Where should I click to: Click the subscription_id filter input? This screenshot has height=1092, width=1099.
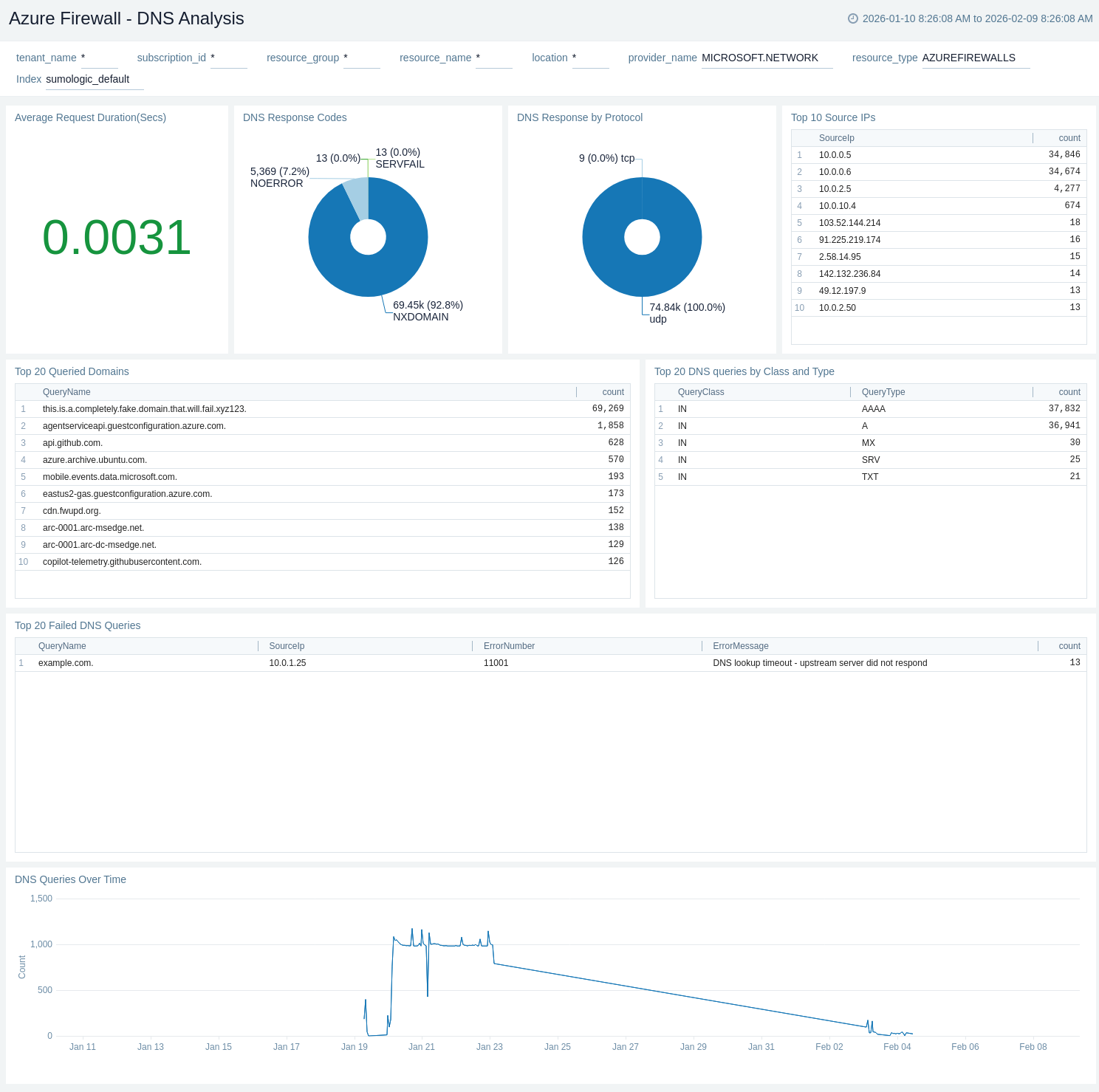point(228,58)
